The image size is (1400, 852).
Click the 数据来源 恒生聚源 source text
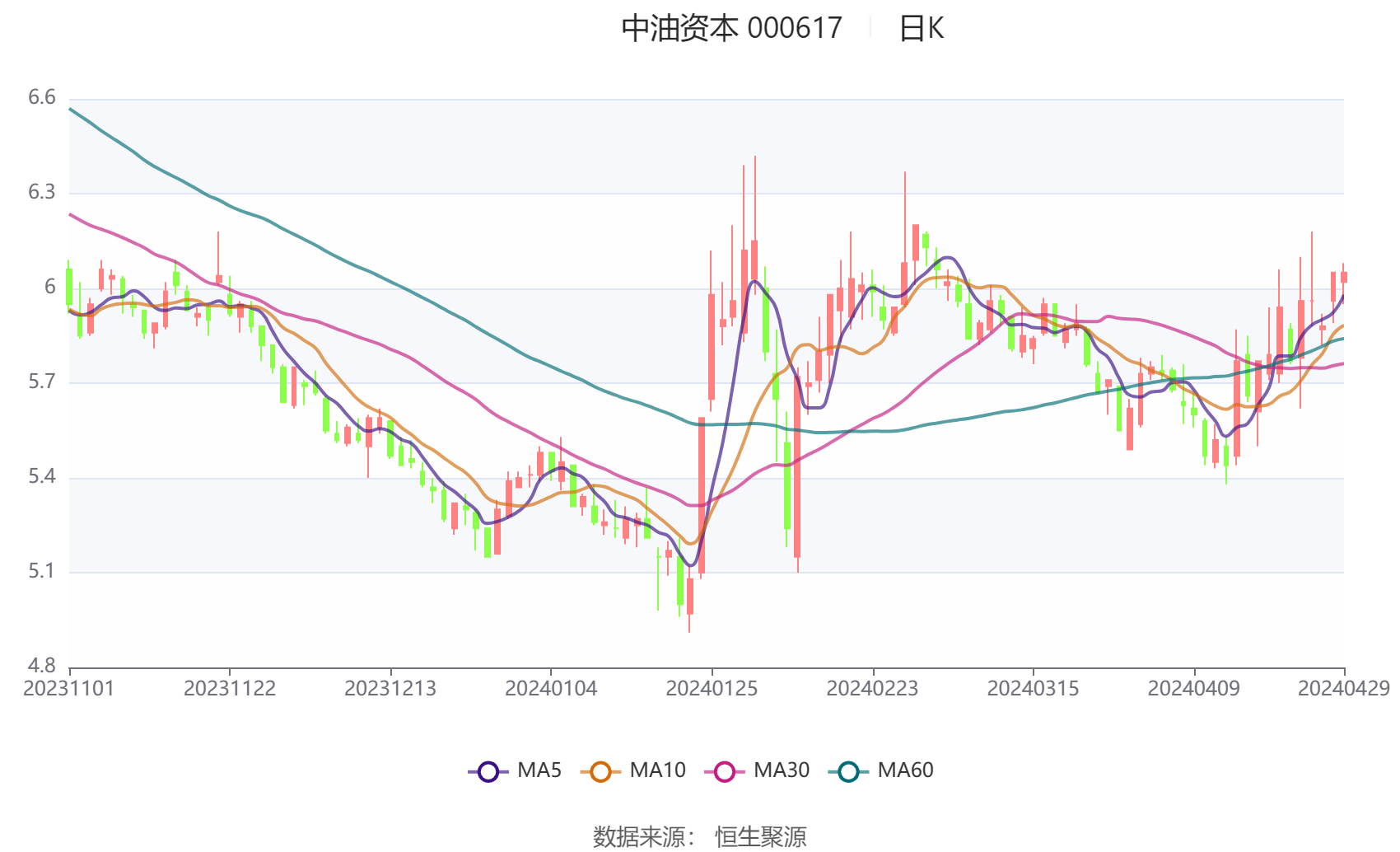(700, 837)
